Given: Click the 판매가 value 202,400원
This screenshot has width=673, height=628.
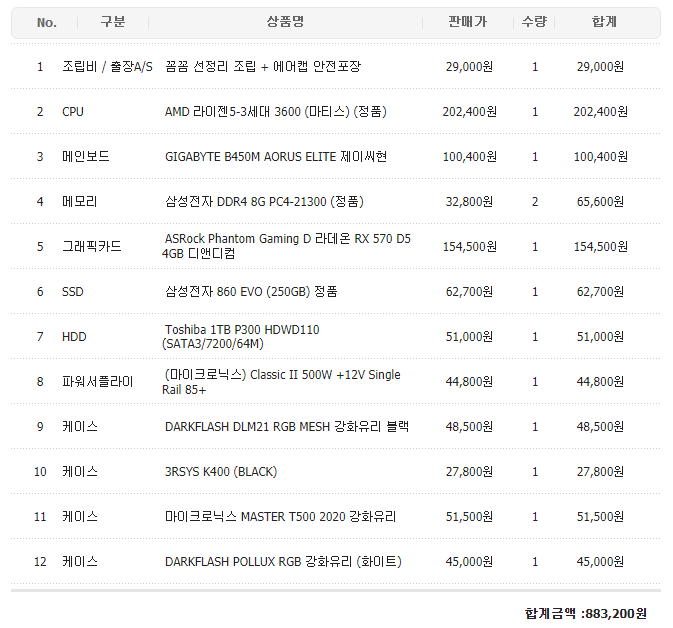Looking at the screenshot, I should tap(470, 112).
